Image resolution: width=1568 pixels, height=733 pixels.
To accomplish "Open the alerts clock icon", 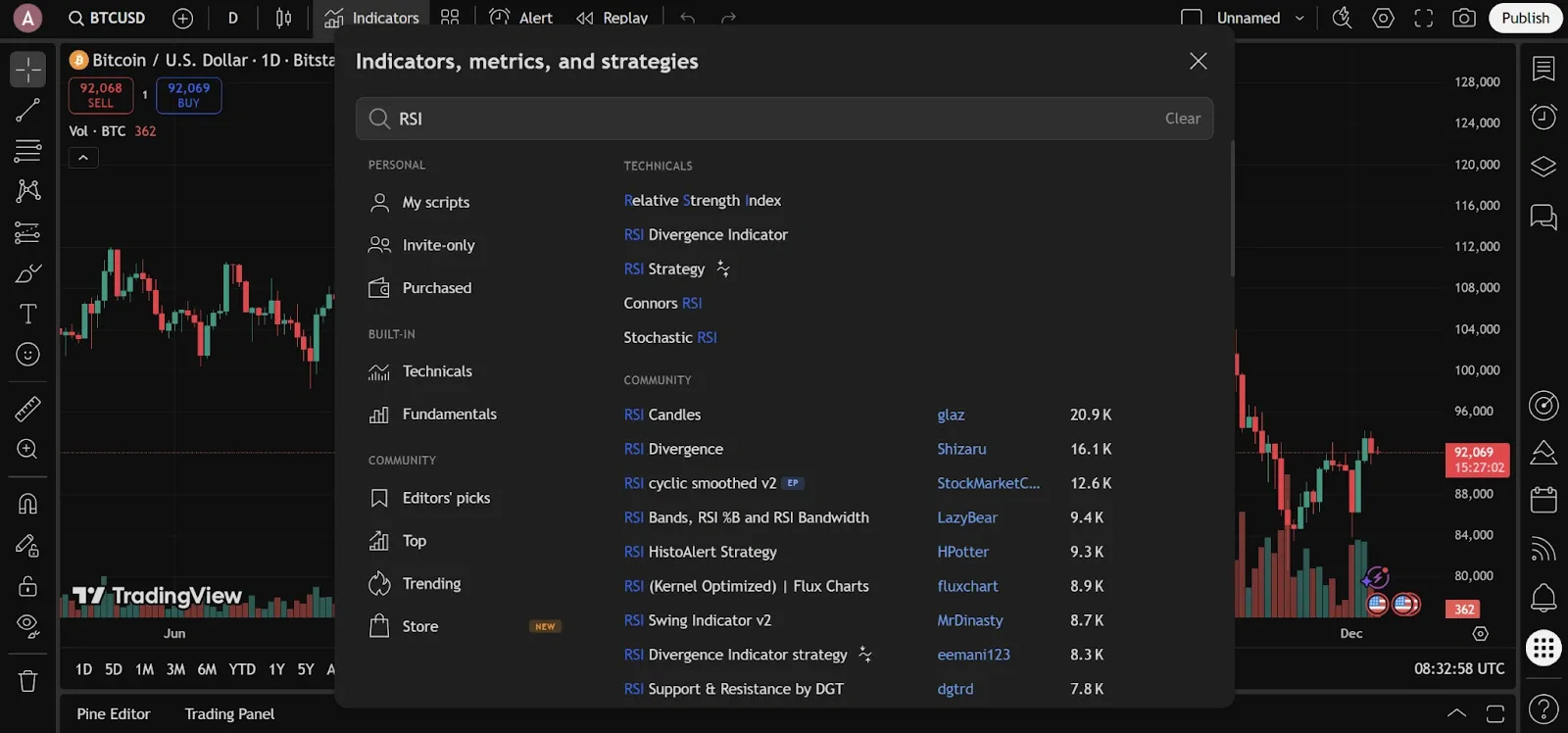I will pyautogui.click(x=1543, y=118).
